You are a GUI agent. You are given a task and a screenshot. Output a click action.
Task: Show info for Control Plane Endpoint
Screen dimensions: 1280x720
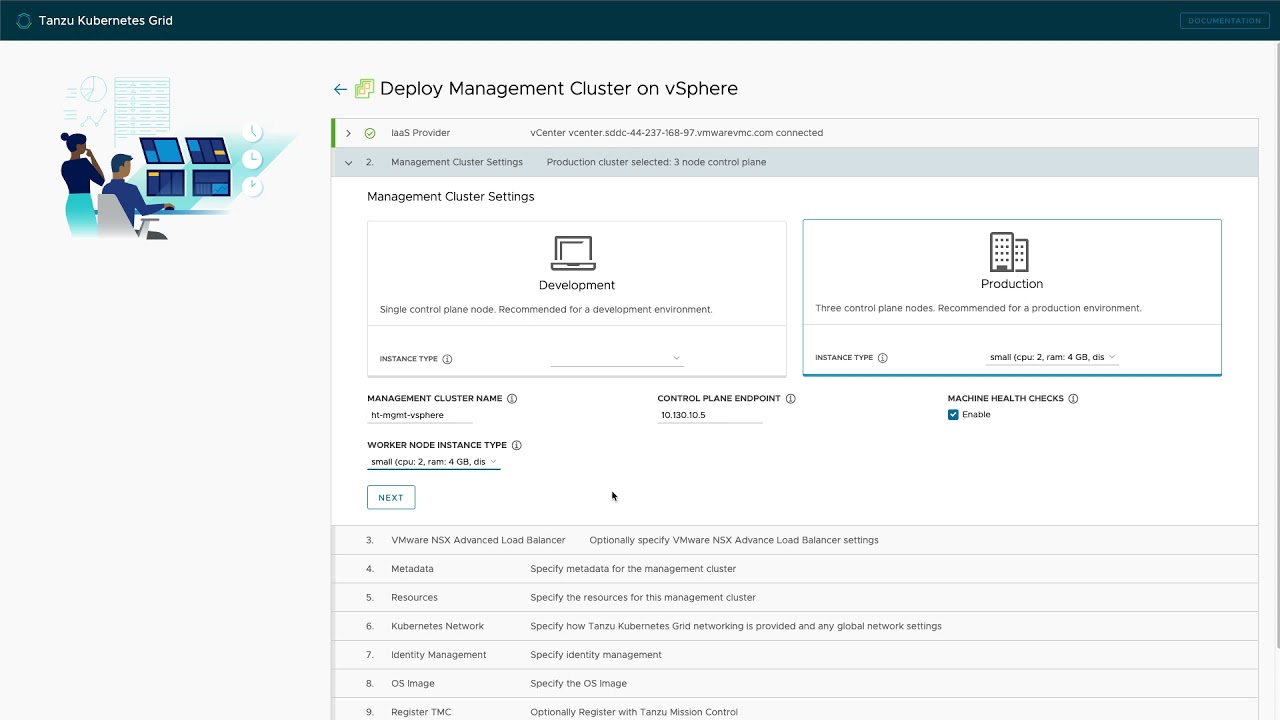point(790,398)
